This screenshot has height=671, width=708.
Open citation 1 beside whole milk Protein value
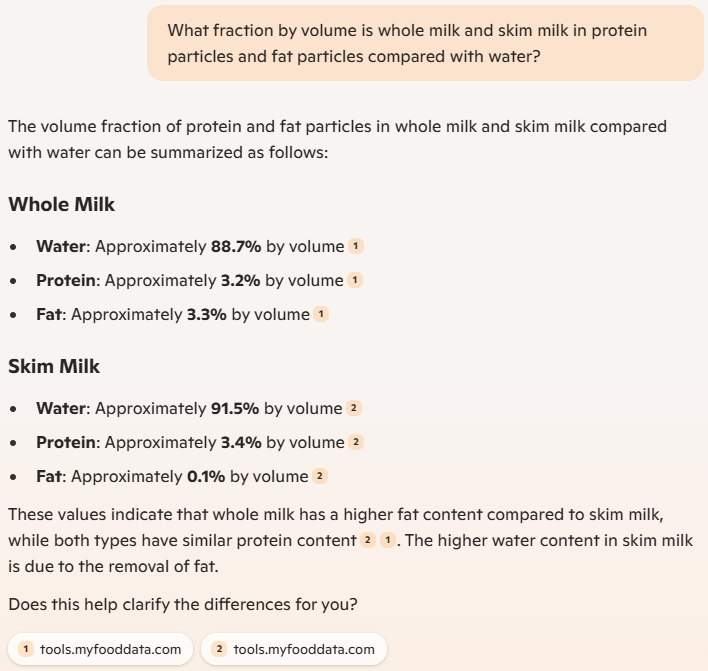(x=356, y=280)
